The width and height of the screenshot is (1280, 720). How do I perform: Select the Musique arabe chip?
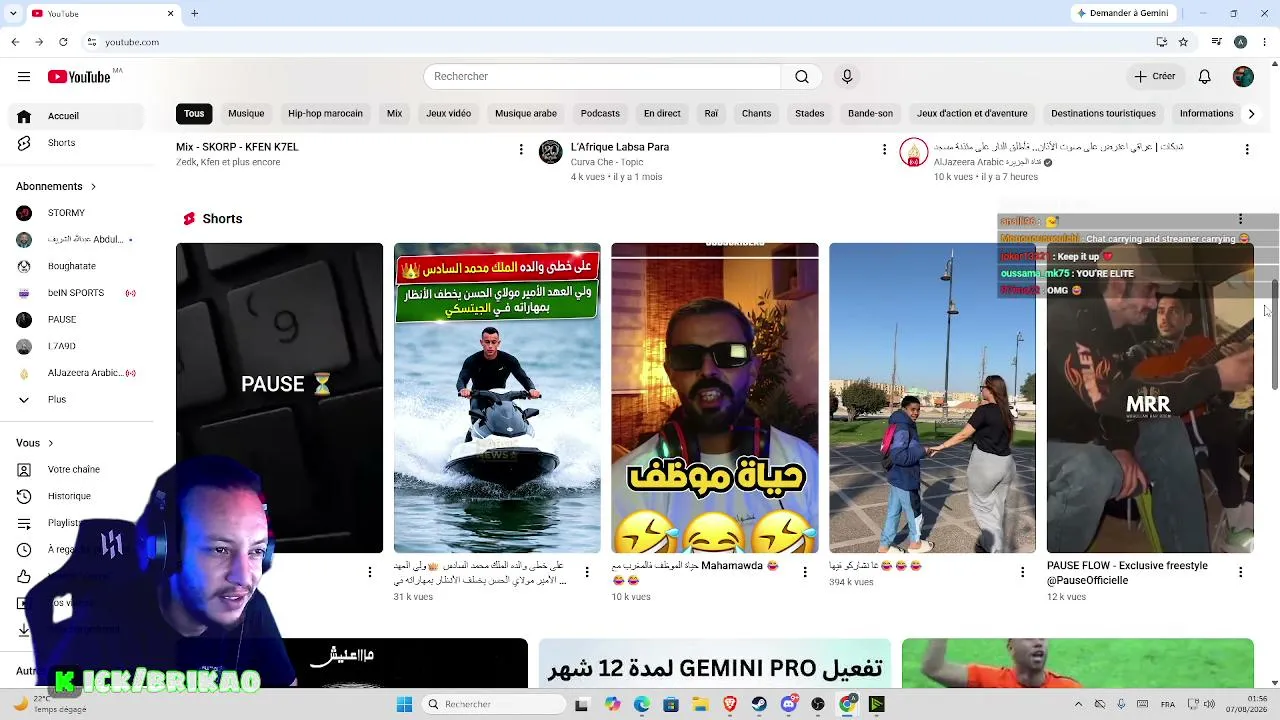(525, 114)
